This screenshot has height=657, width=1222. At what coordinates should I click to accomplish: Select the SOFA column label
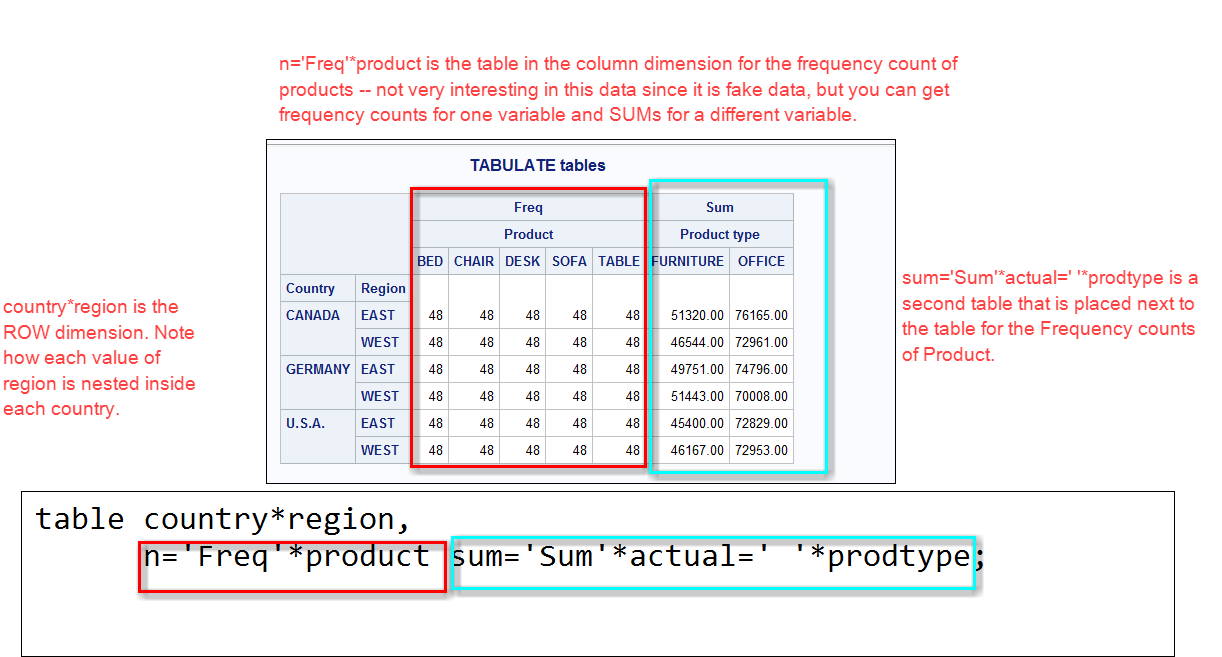click(x=568, y=261)
